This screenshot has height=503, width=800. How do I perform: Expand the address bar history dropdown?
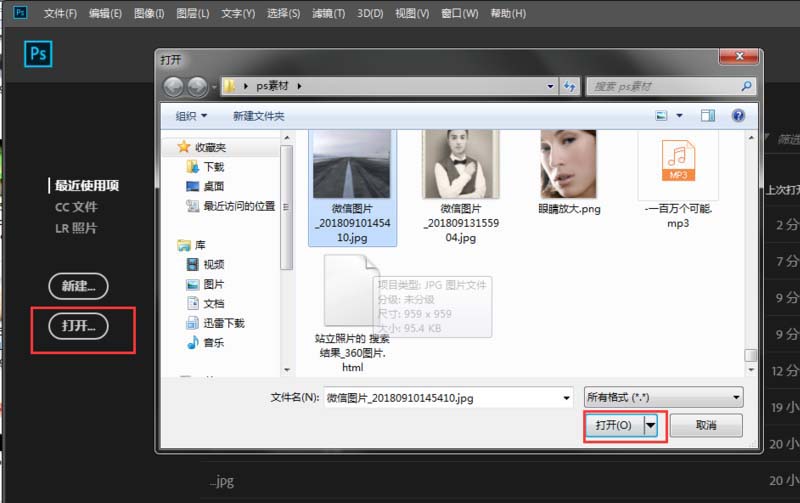pyautogui.click(x=550, y=86)
